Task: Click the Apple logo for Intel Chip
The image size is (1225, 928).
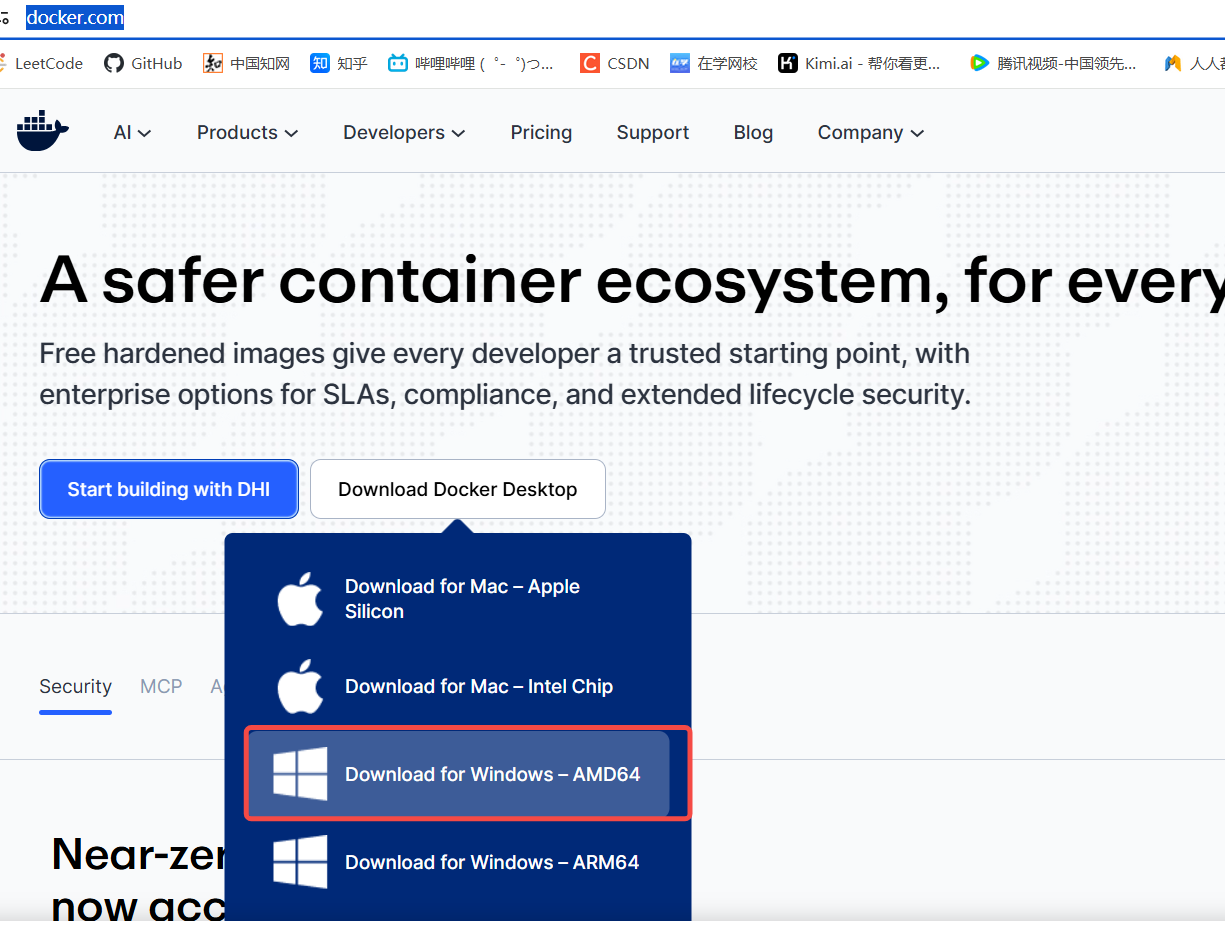Action: pos(300,686)
